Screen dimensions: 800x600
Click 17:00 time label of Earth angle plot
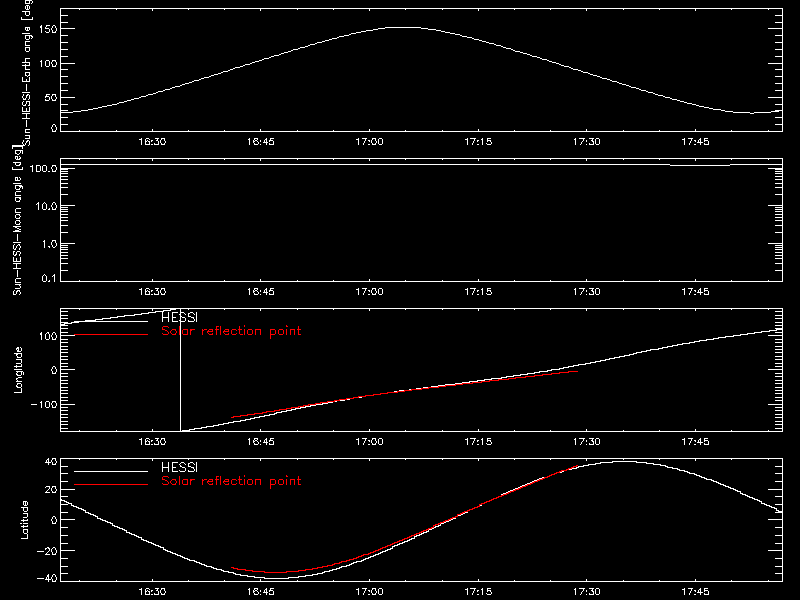coord(369,142)
